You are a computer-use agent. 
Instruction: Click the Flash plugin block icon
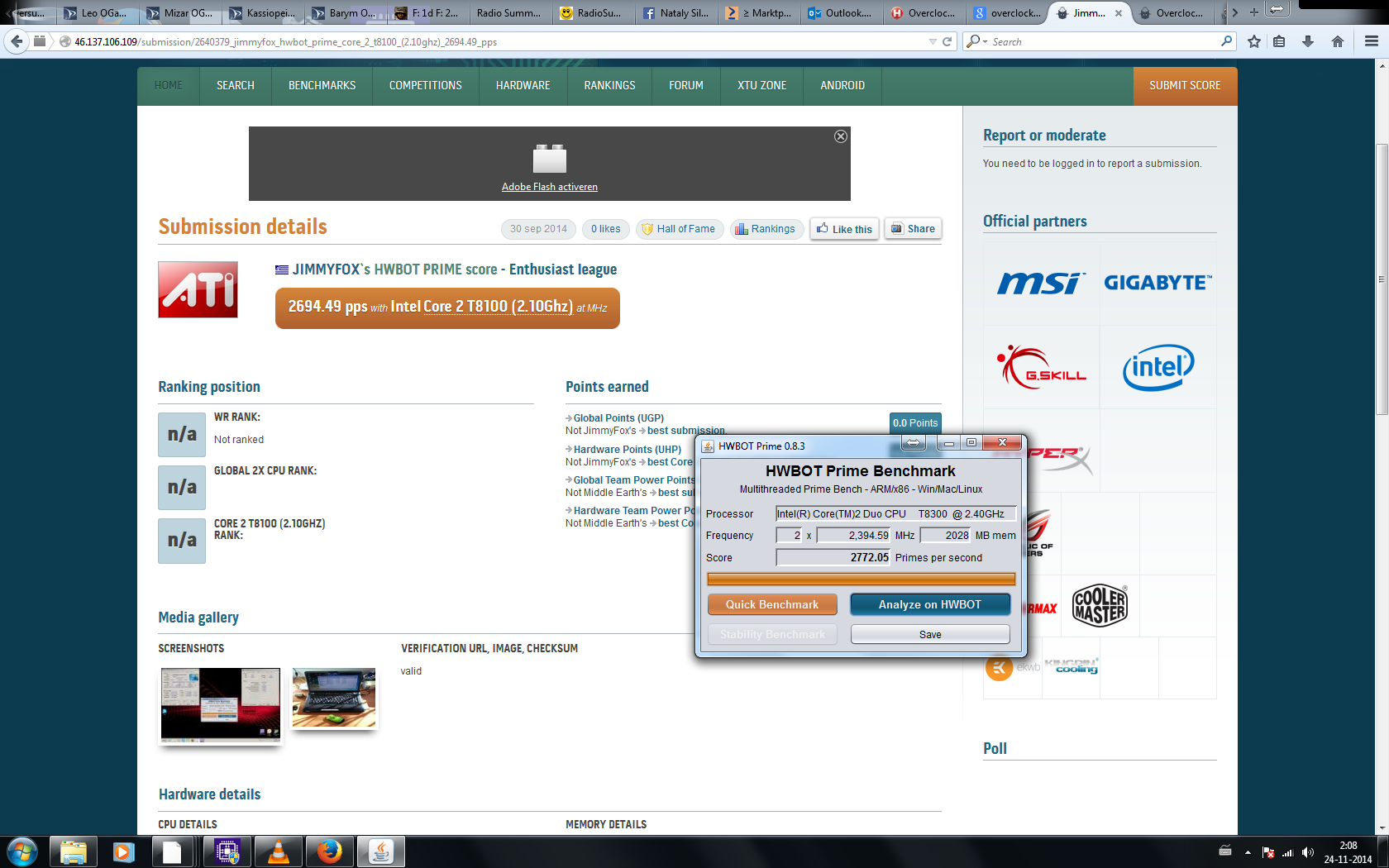tap(550, 159)
